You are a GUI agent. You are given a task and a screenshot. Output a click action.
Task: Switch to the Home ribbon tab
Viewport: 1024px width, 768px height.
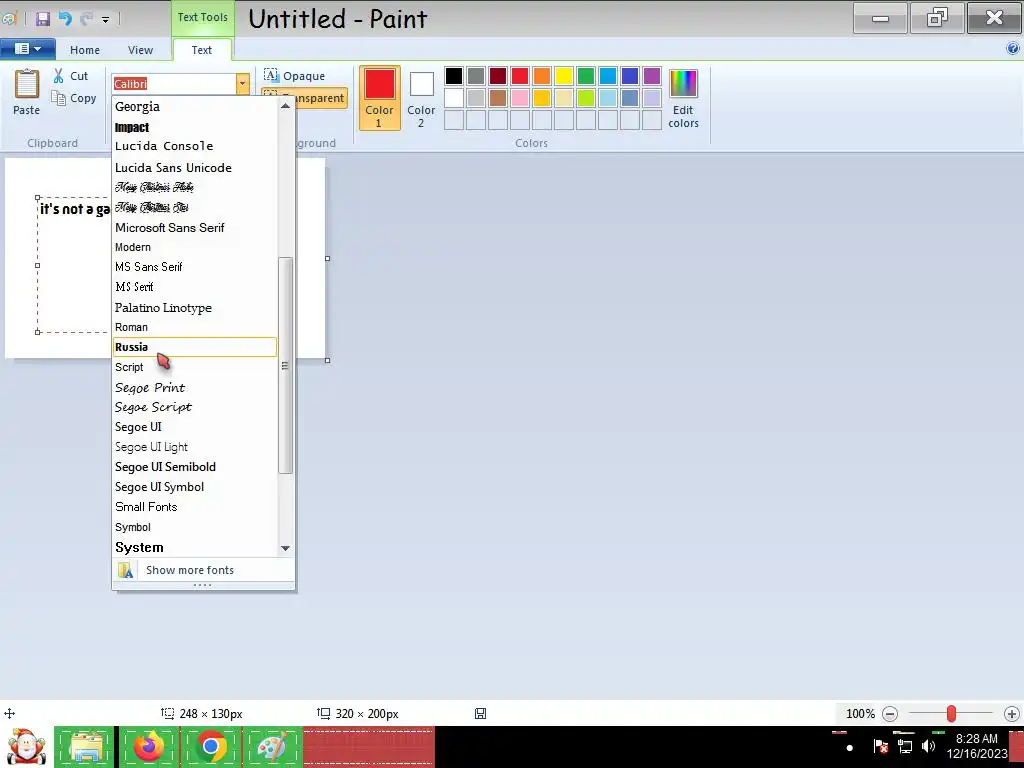85,50
